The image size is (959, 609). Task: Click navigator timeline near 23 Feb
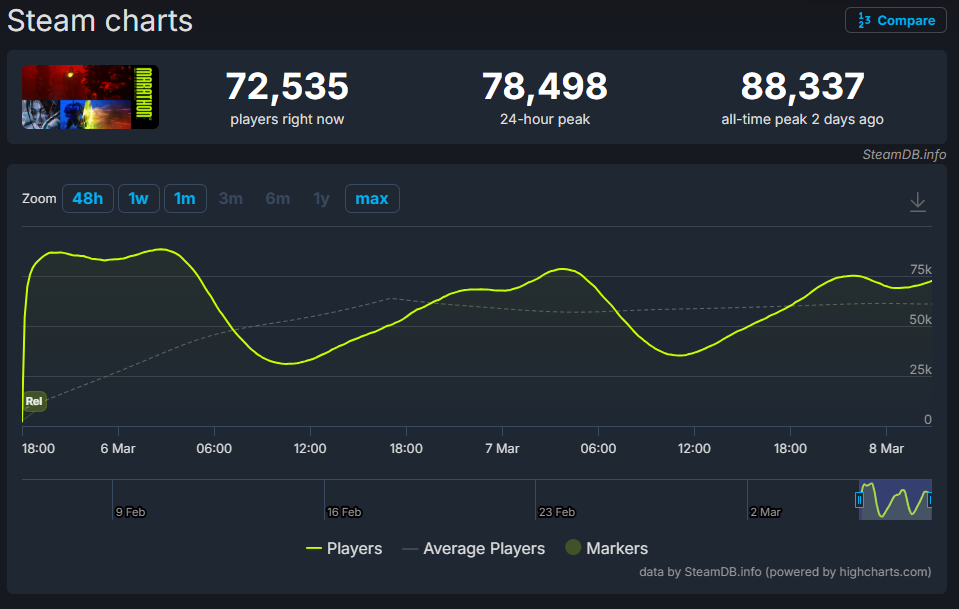(557, 512)
